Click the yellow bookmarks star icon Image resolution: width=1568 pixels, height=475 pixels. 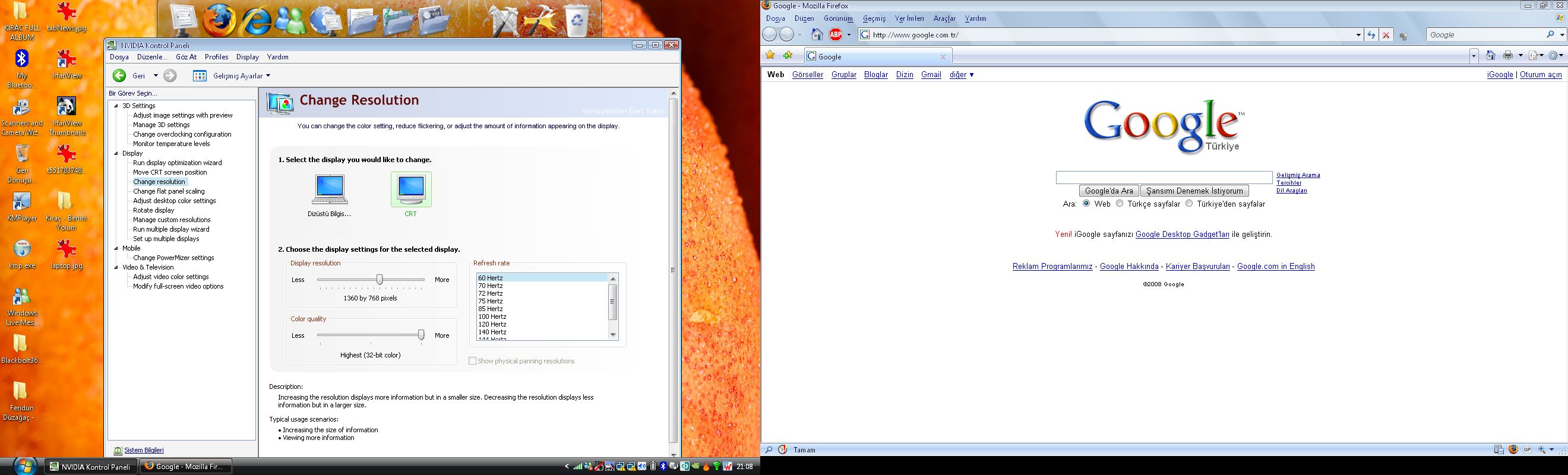pyautogui.click(x=770, y=55)
